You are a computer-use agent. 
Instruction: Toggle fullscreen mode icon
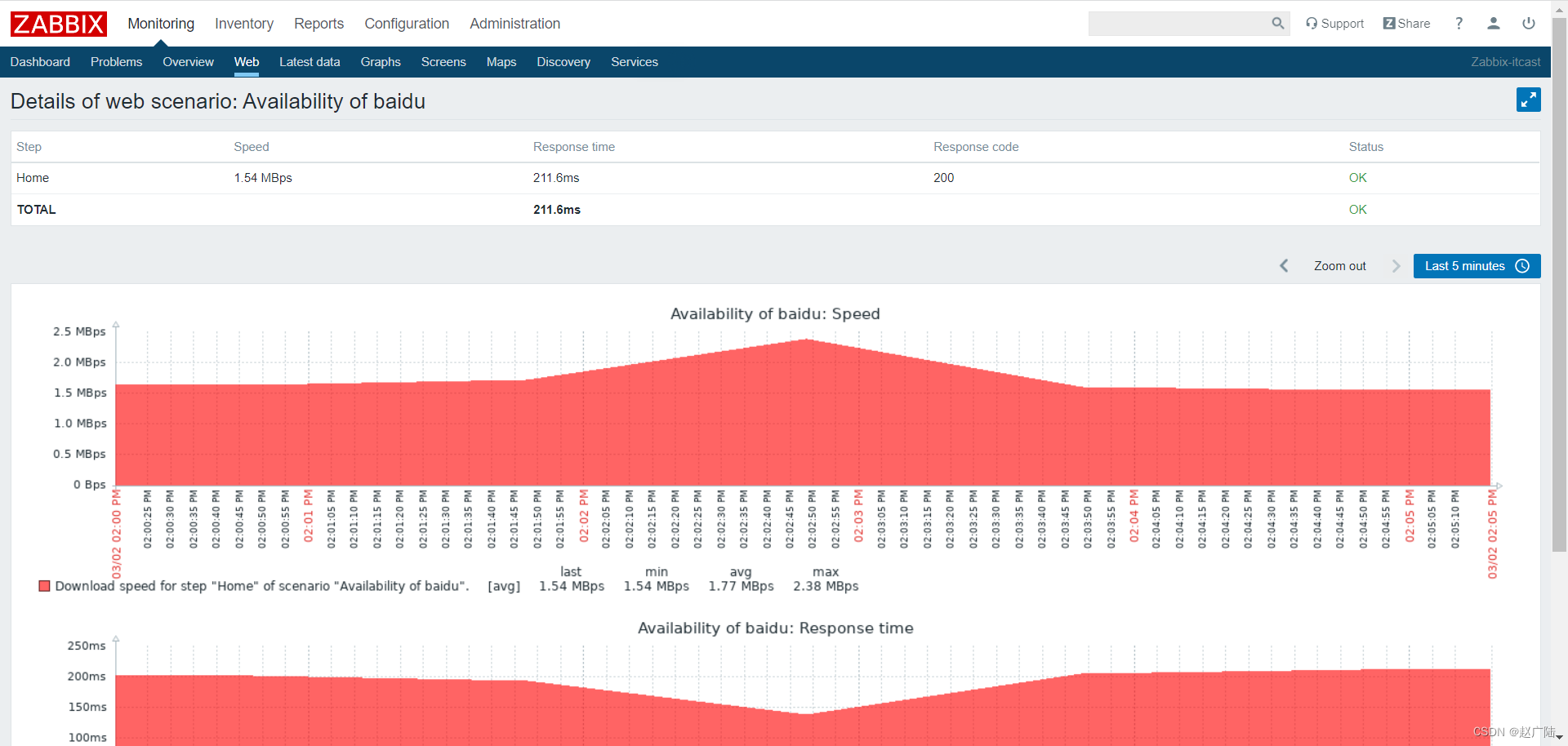tap(1528, 100)
